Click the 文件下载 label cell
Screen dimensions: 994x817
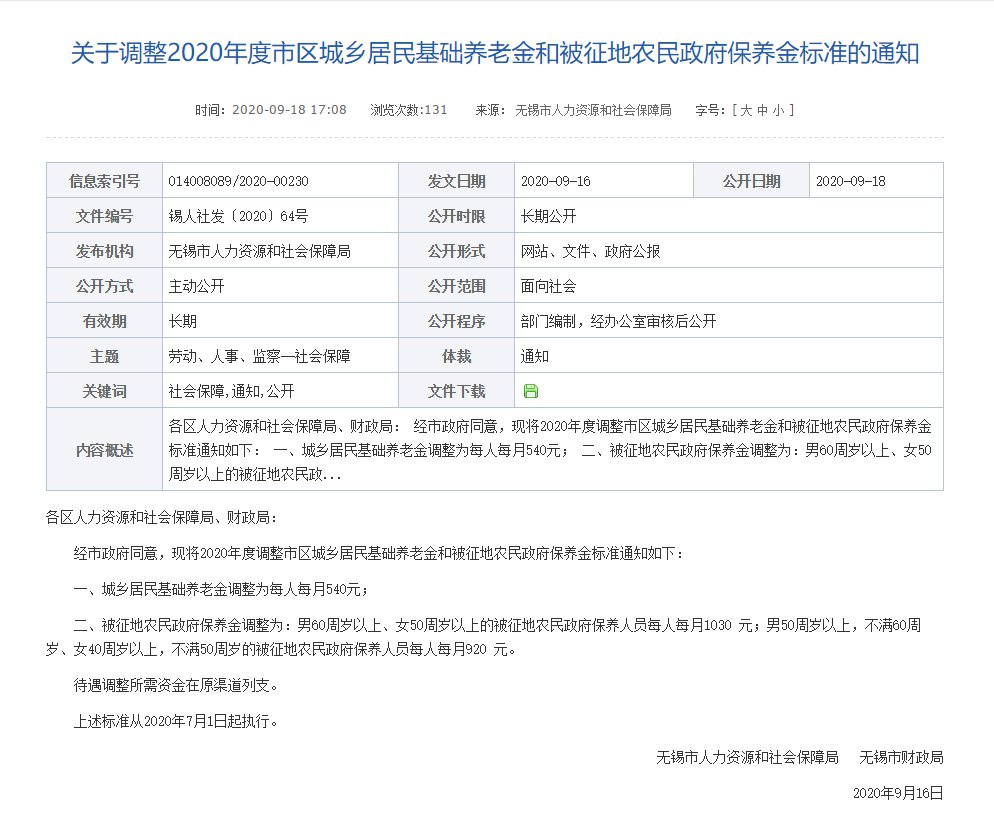pyautogui.click(x=456, y=391)
